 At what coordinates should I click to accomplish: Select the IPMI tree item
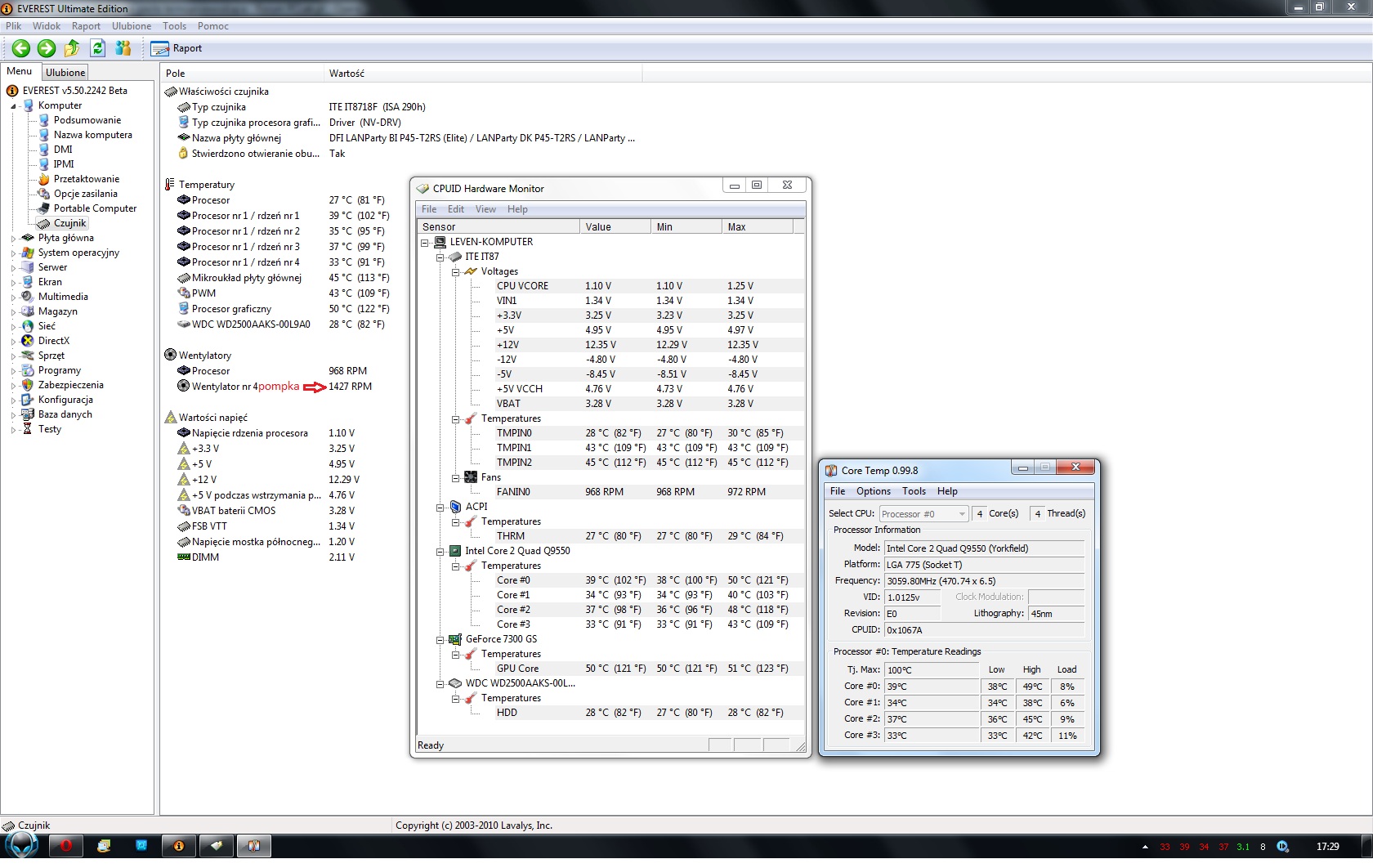(x=64, y=164)
